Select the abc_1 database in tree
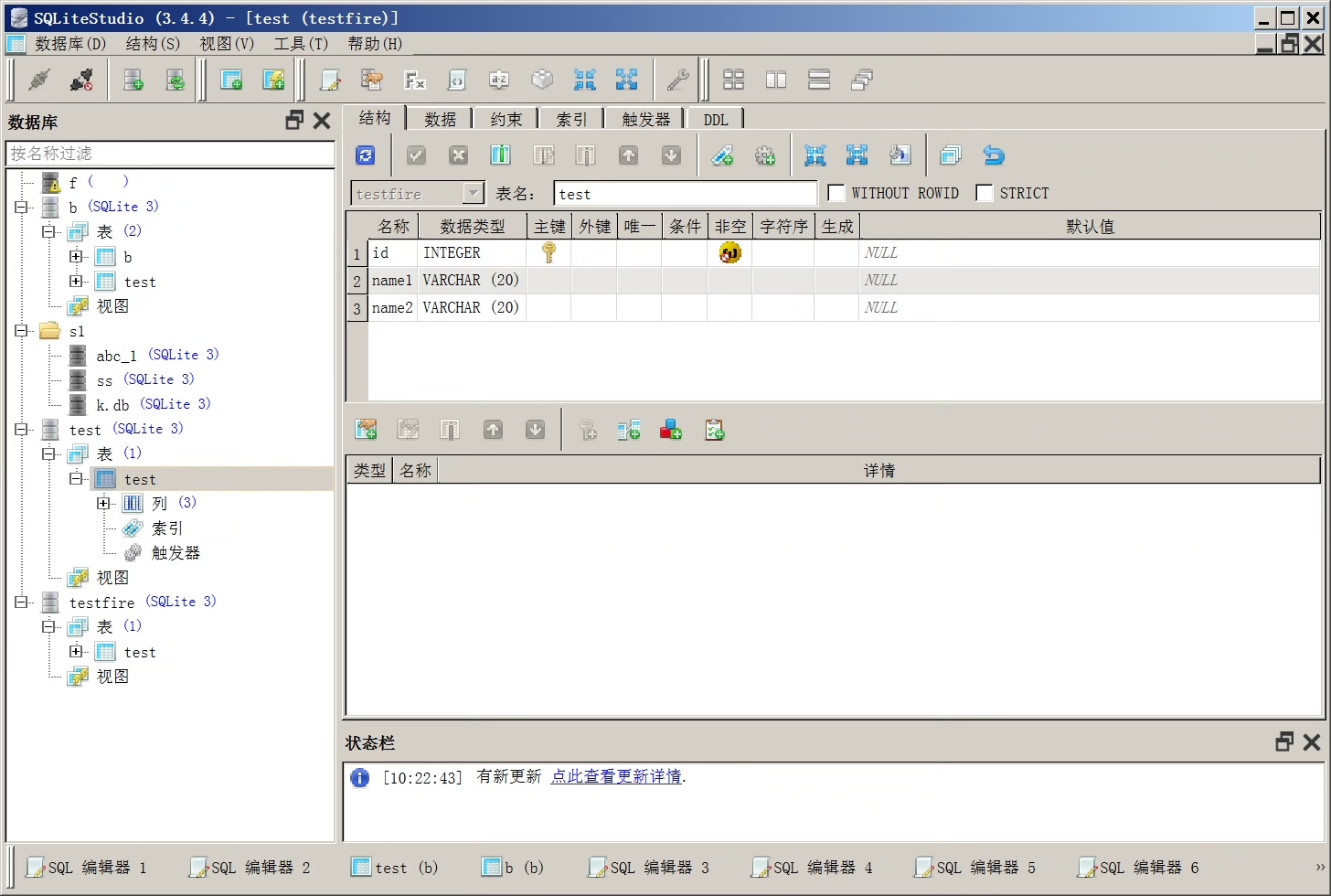 click(x=116, y=356)
